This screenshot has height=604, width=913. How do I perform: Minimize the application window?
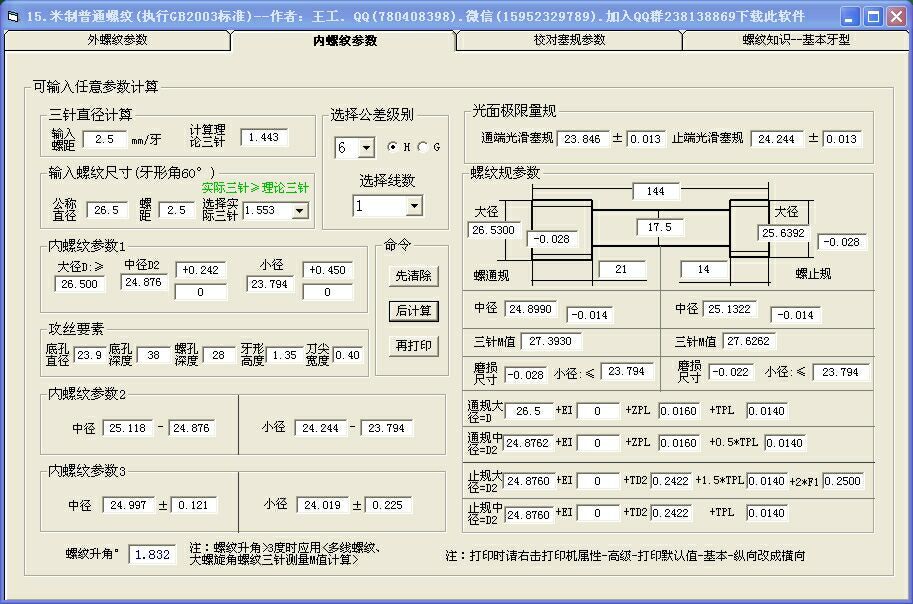click(849, 16)
